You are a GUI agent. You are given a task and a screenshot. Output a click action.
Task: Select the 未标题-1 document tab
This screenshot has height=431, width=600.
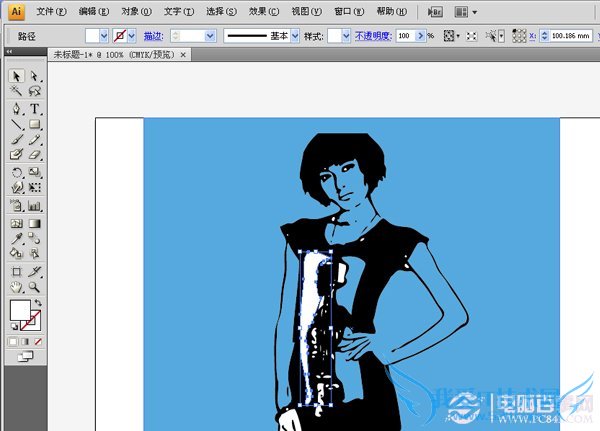click(114, 55)
